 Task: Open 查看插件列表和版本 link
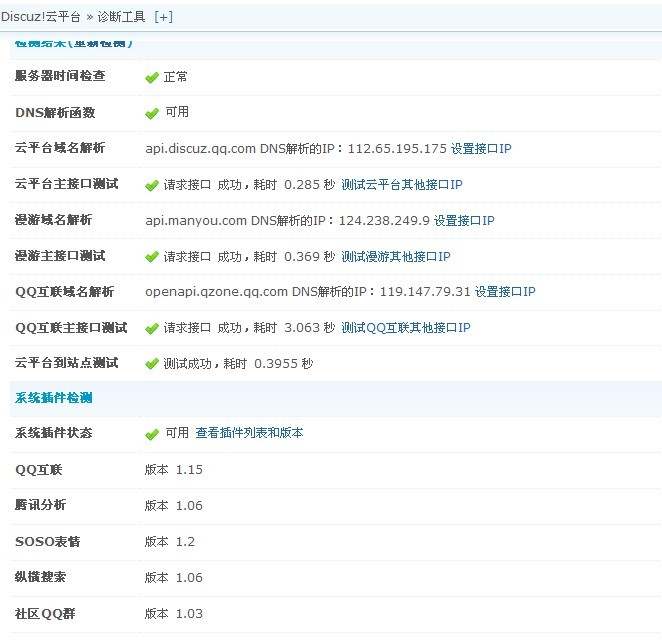click(x=249, y=433)
